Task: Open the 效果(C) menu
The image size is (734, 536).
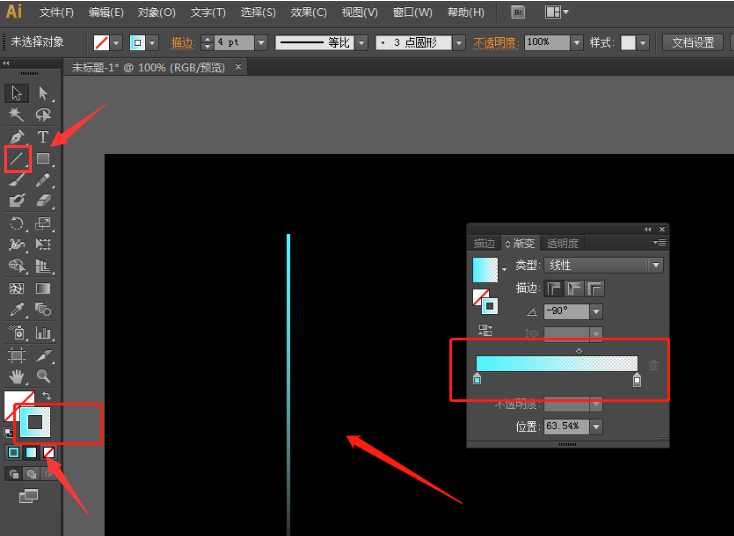Action: click(x=308, y=13)
